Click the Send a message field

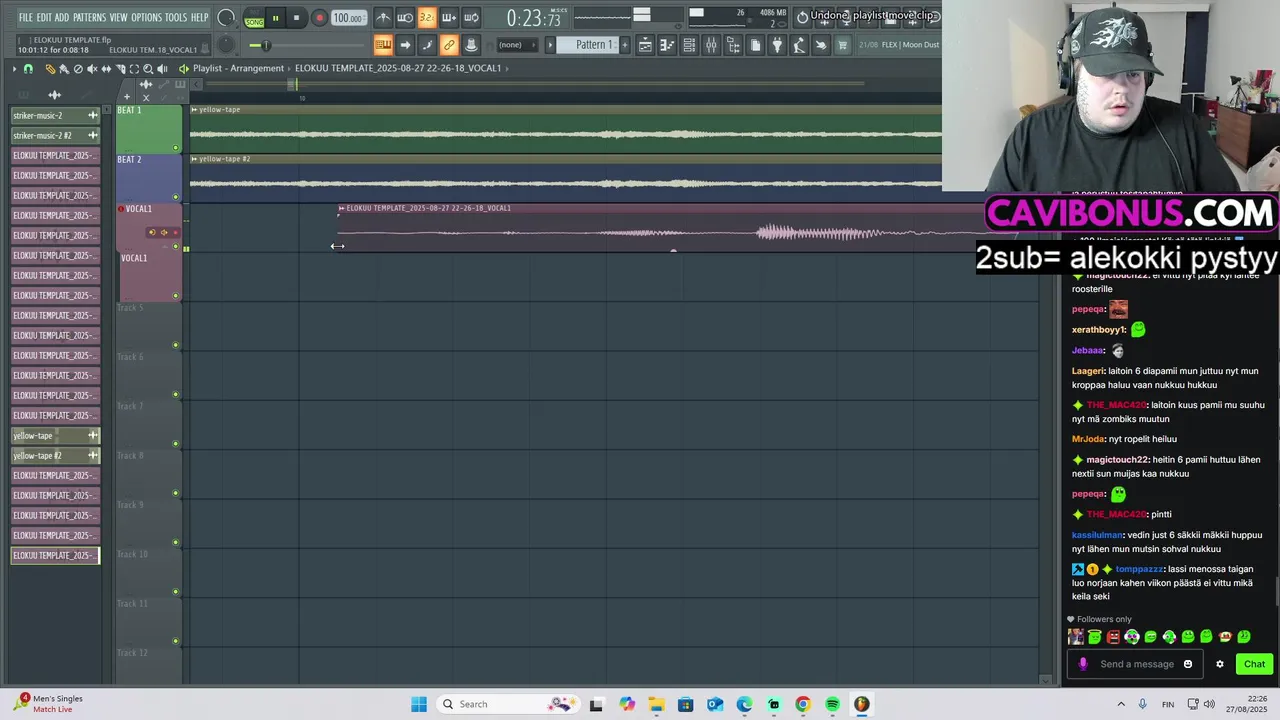click(x=1137, y=664)
